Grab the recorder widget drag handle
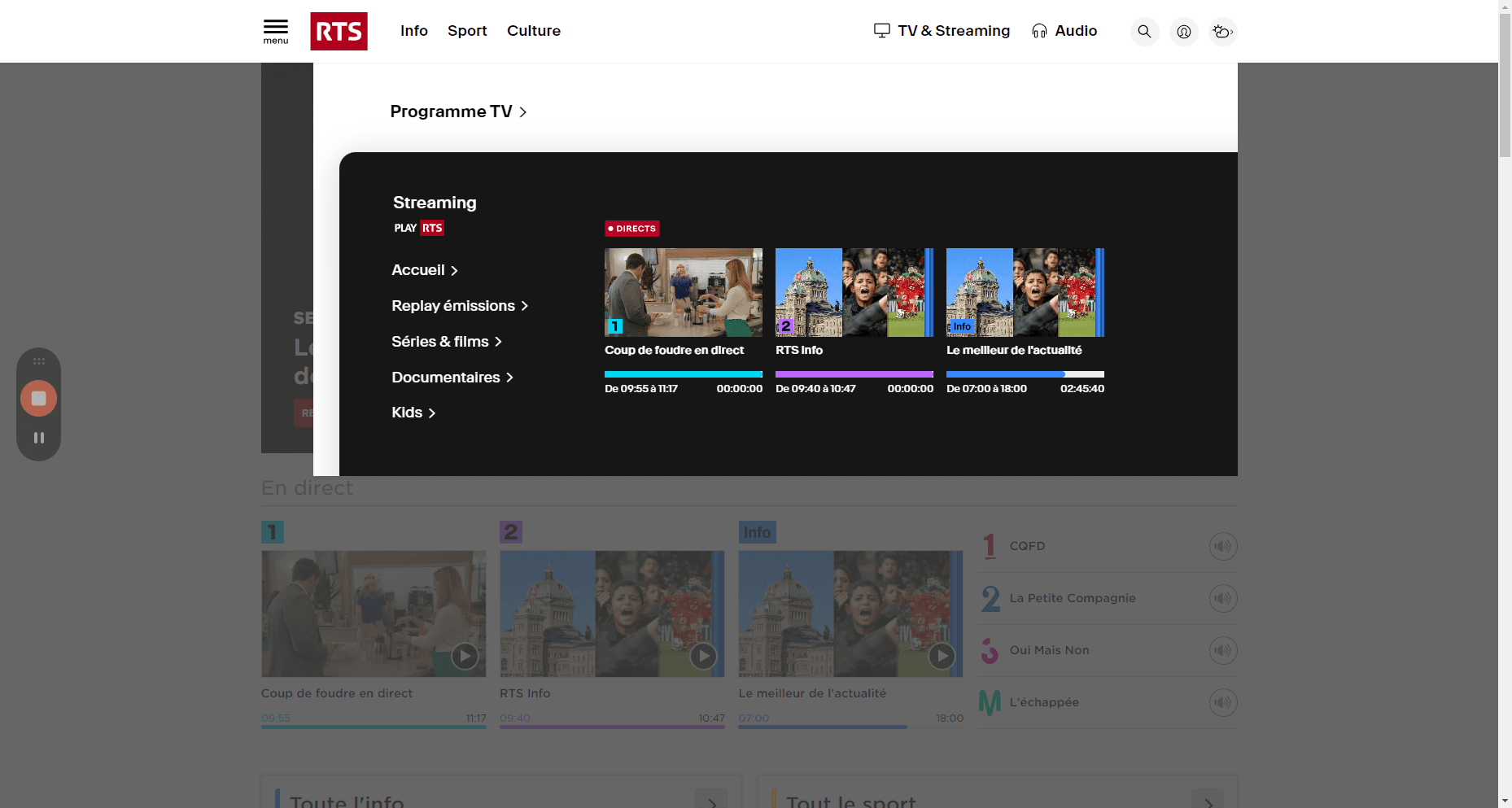Image resolution: width=1512 pixels, height=808 pixels. (x=38, y=360)
